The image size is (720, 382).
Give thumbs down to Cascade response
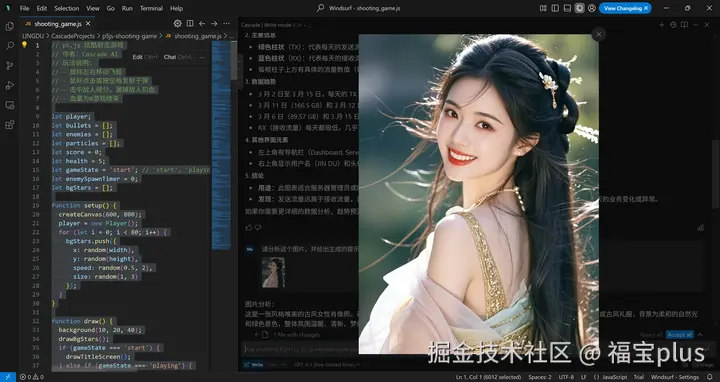(x=258, y=227)
